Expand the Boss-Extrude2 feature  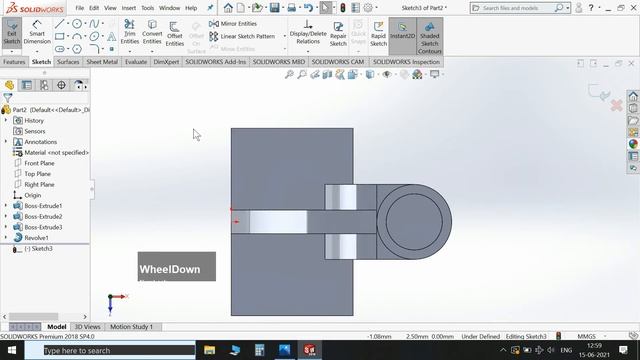[6, 216]
